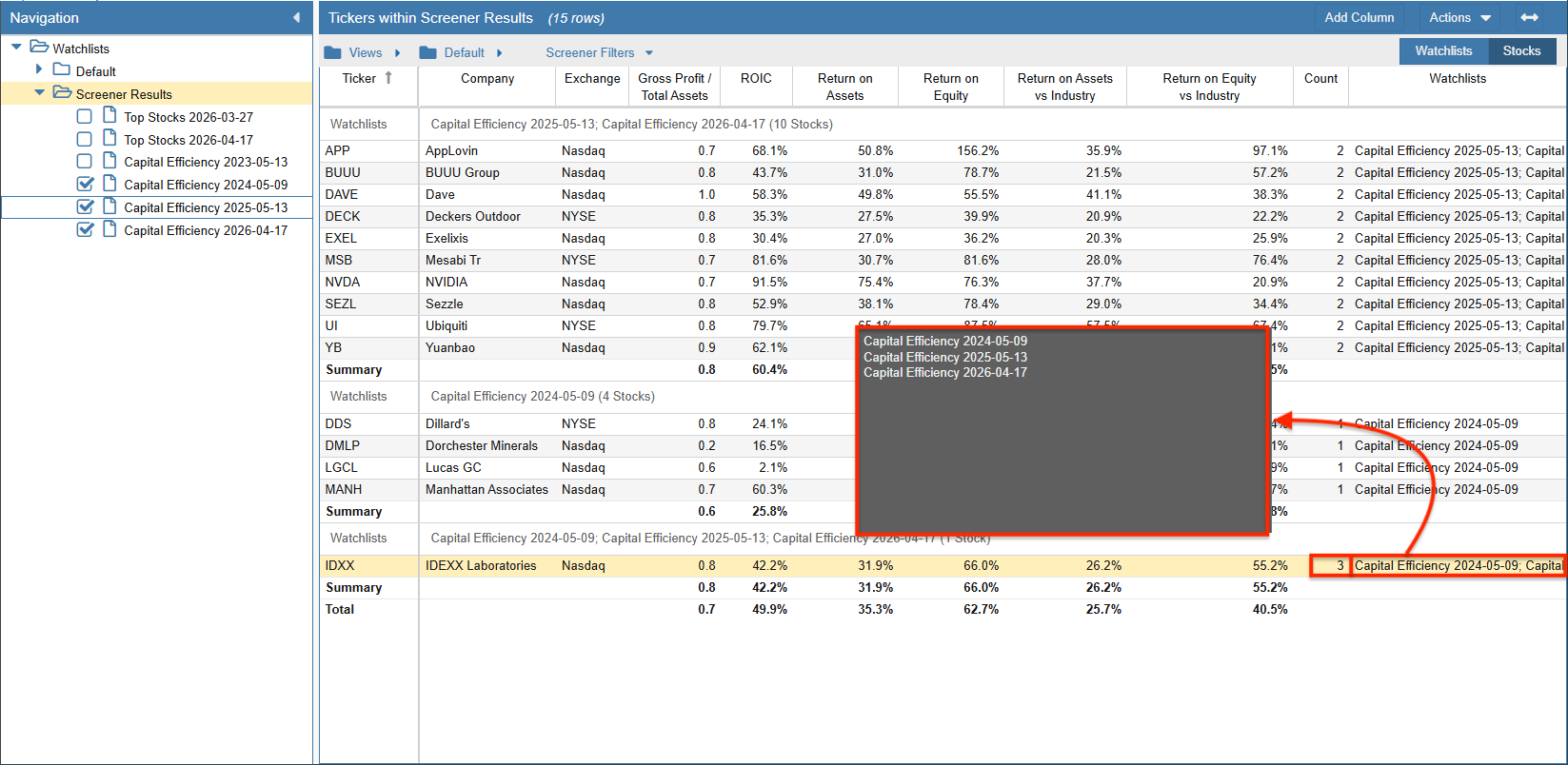The image size is (1568, 765).
Task: Collapse the Navigation panel arrow icon
Action: tap(296, 18)
